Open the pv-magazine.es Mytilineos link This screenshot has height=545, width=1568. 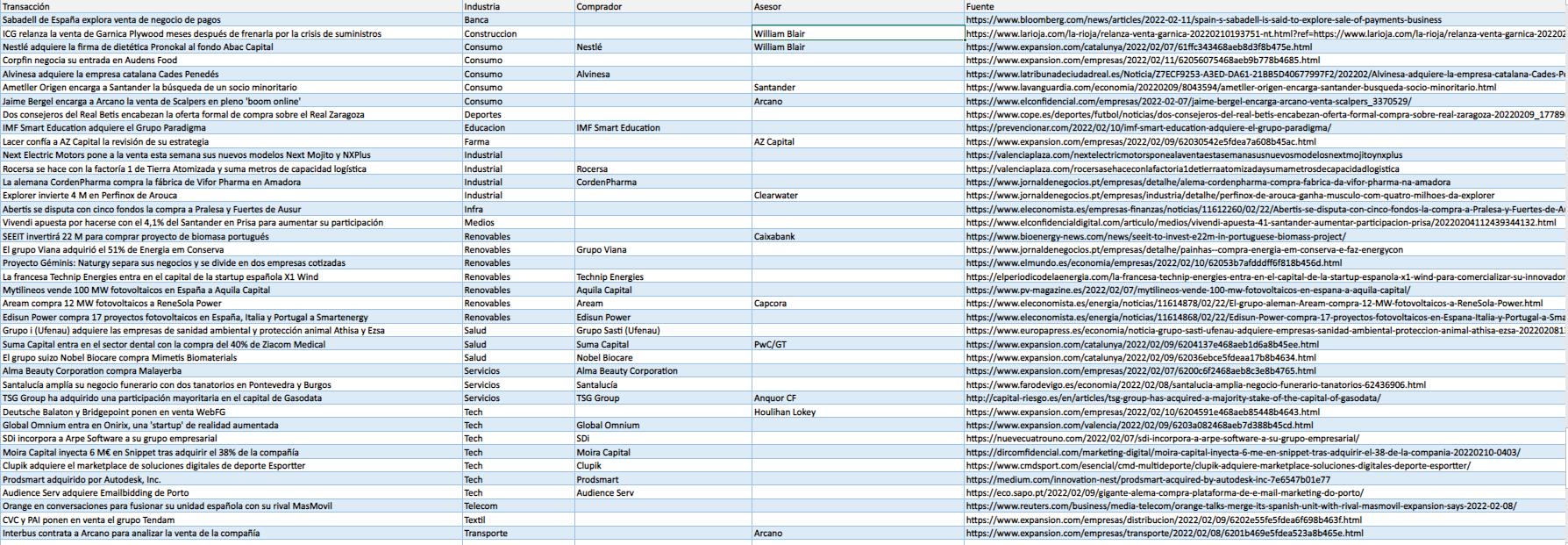1187,290
